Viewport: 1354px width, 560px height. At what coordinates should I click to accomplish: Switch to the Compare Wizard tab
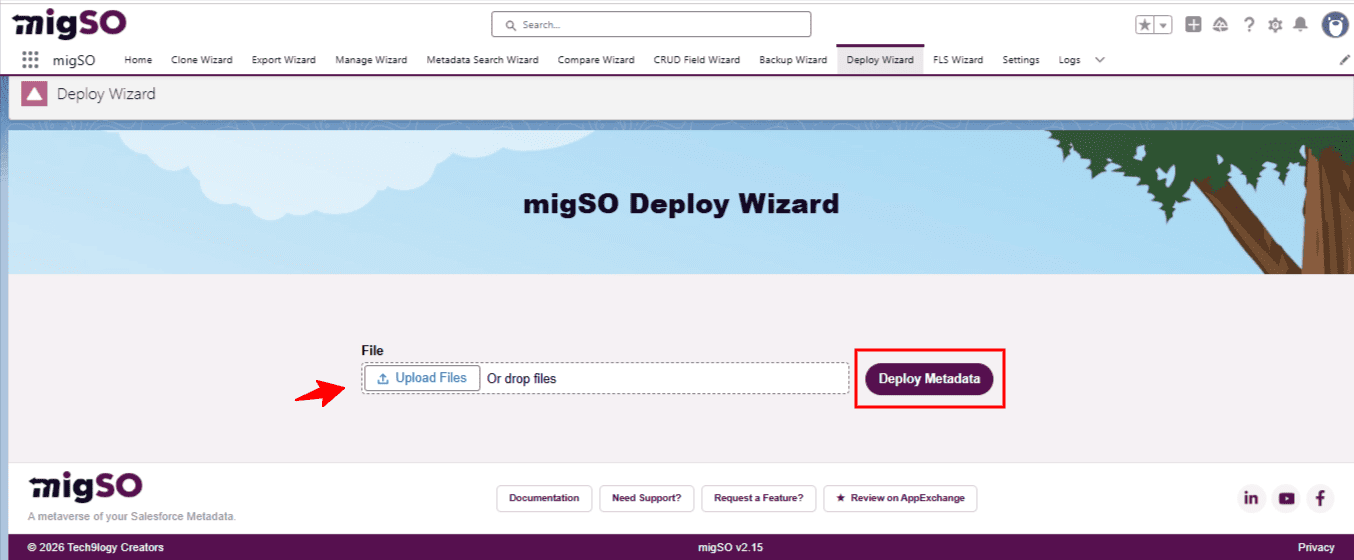[596, 60]
